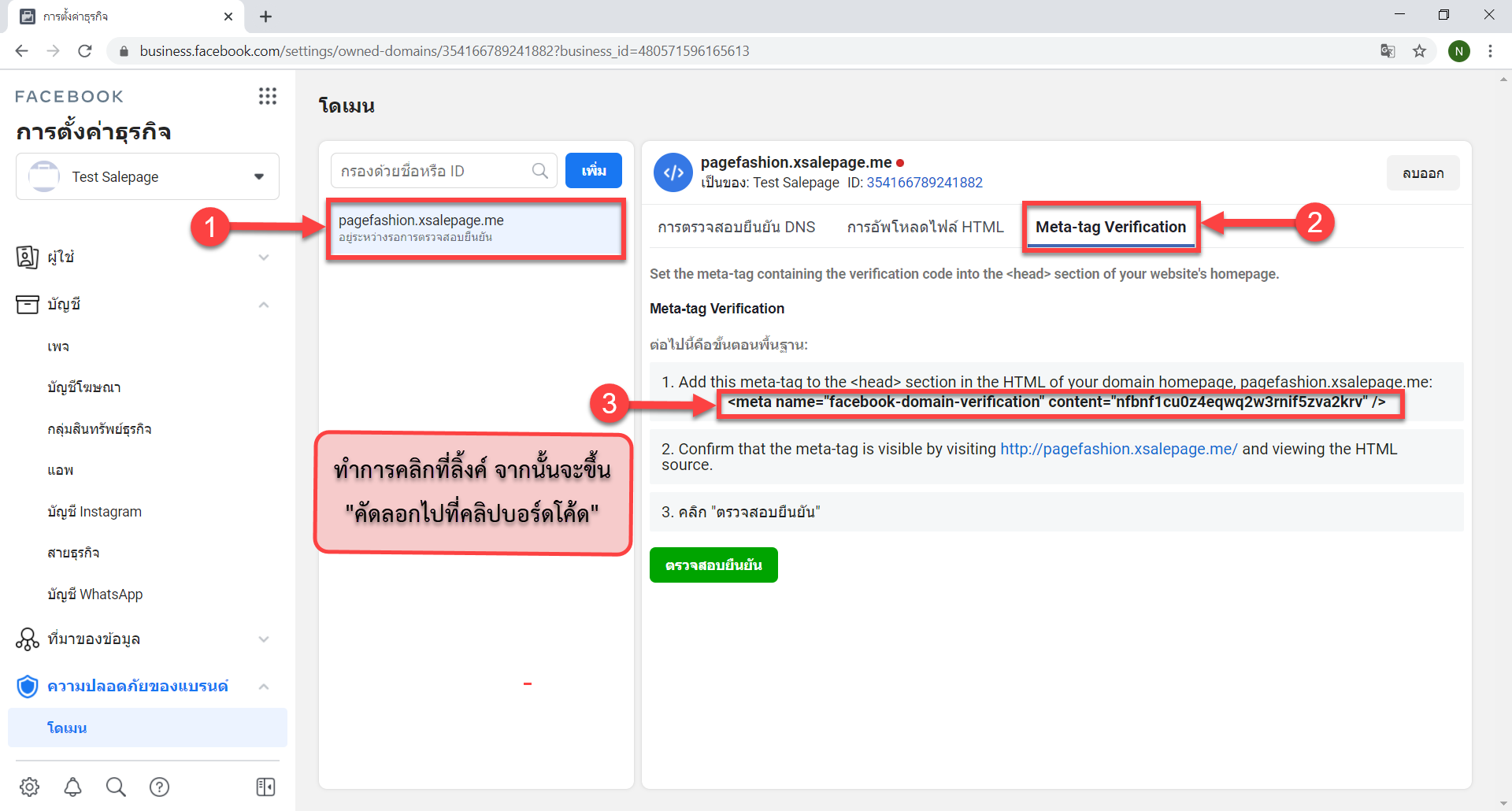Open the Test Salepage business dropdown

(x=147, y=176)
